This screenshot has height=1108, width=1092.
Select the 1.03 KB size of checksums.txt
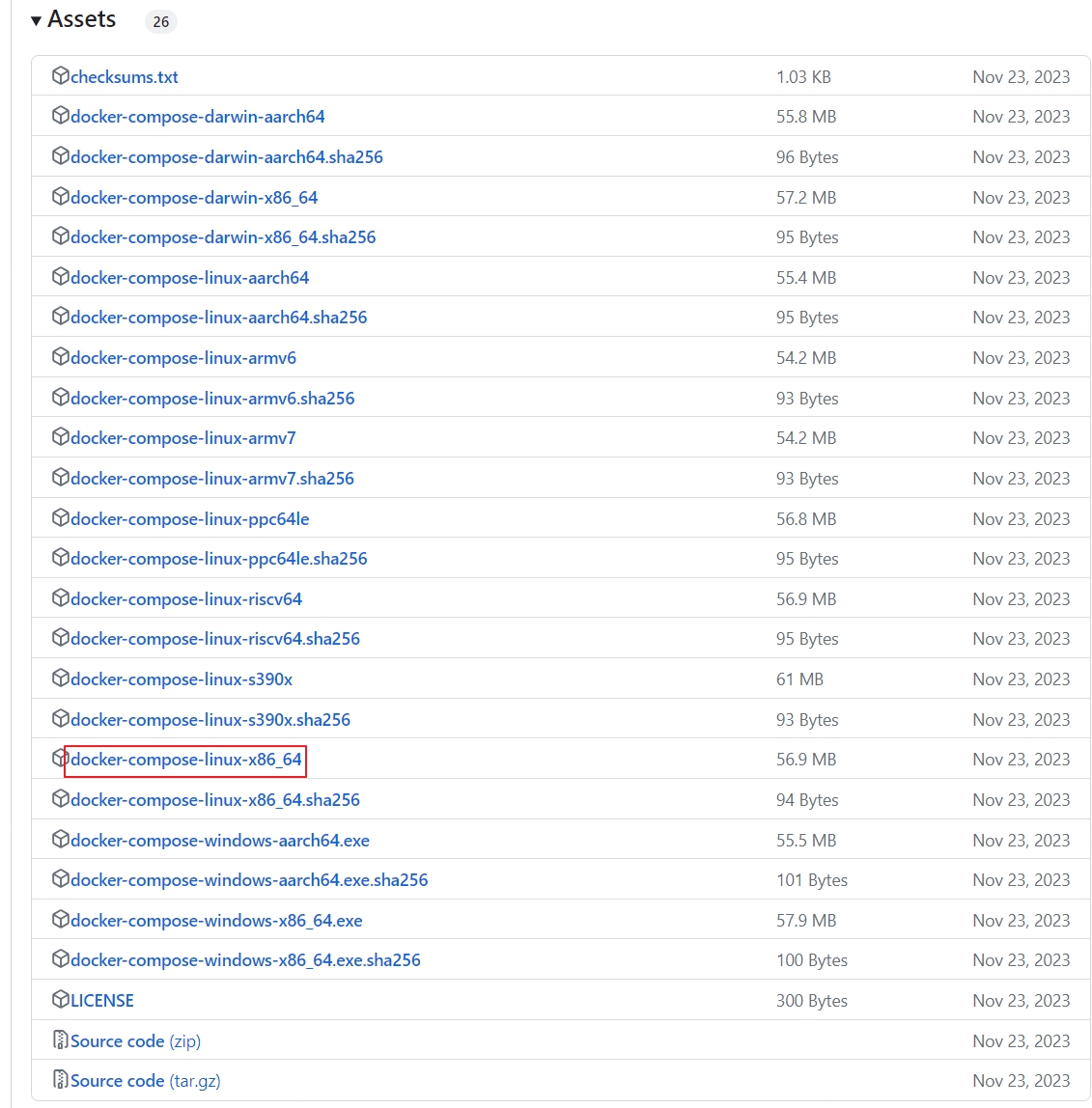click(803, 77)
